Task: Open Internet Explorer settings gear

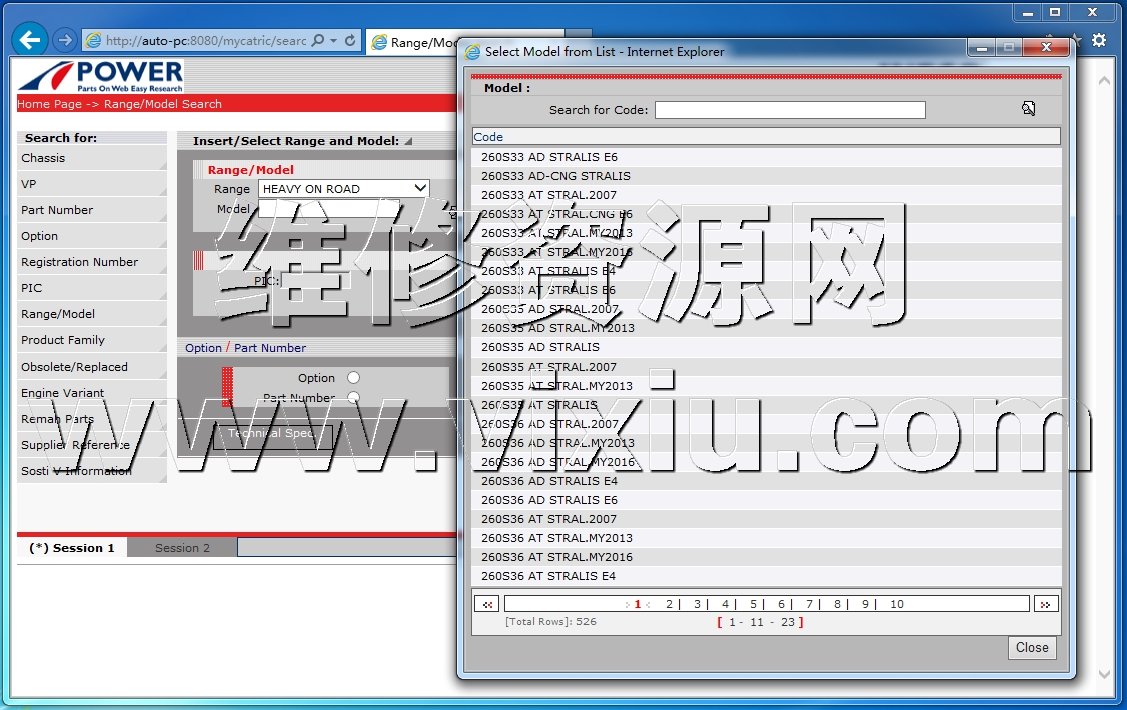Action: (1099, 40)
